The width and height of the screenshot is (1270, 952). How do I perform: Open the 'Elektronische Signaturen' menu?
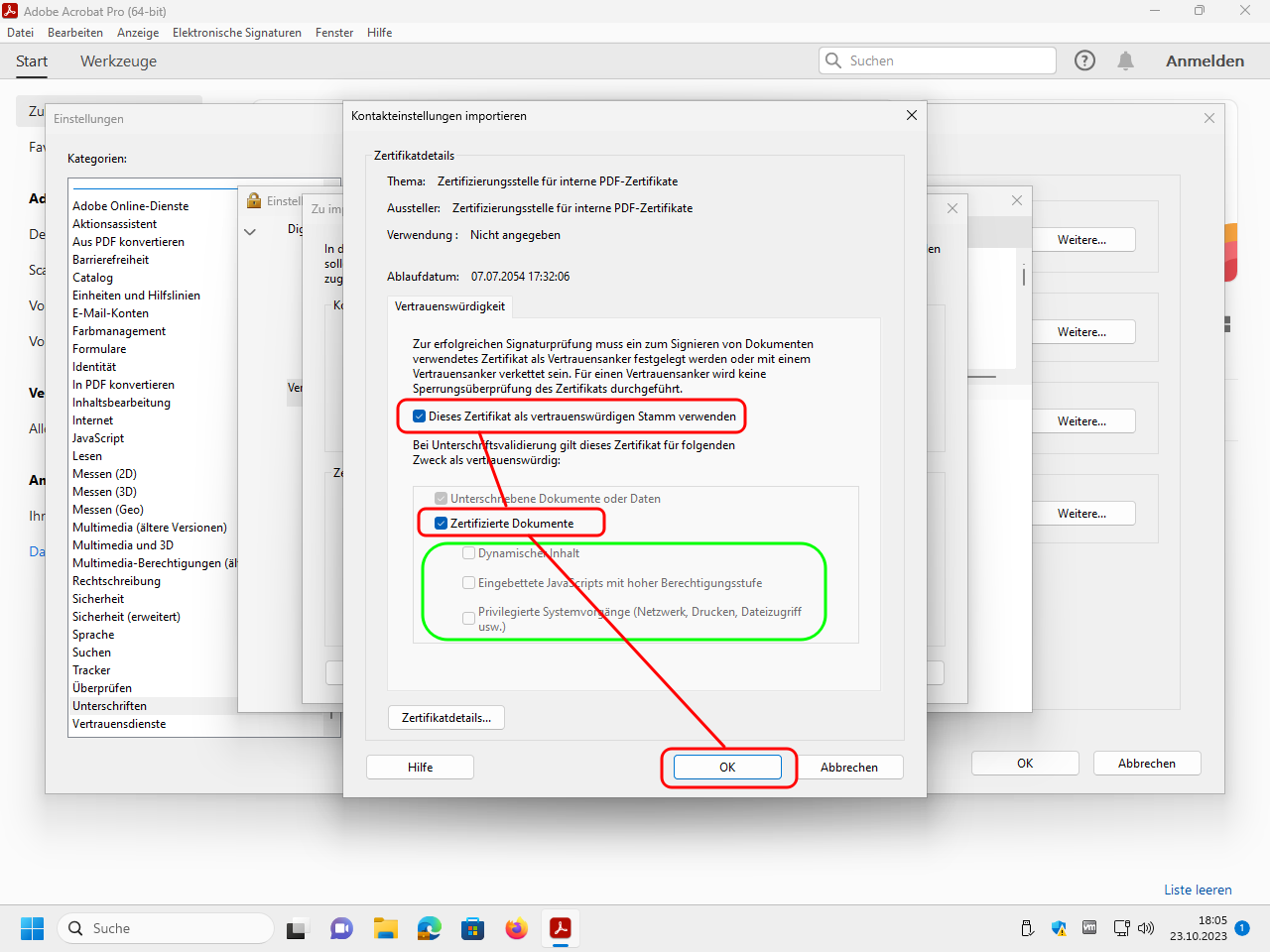pyautogui.click(x=236, y=33)
